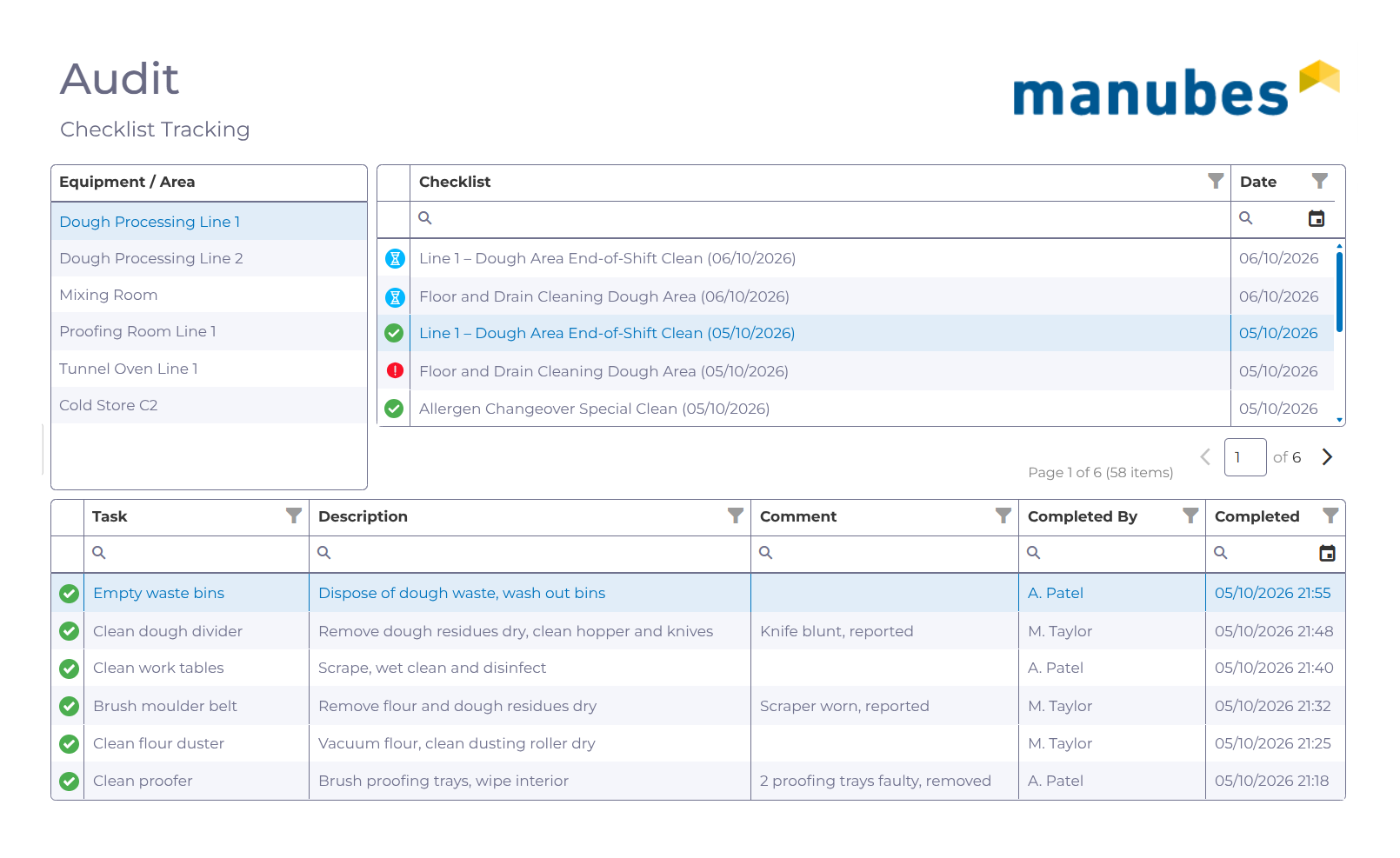Click the Checklist search field
The width and height of the screenshot is (1400, 858).
tap(819, 219)
